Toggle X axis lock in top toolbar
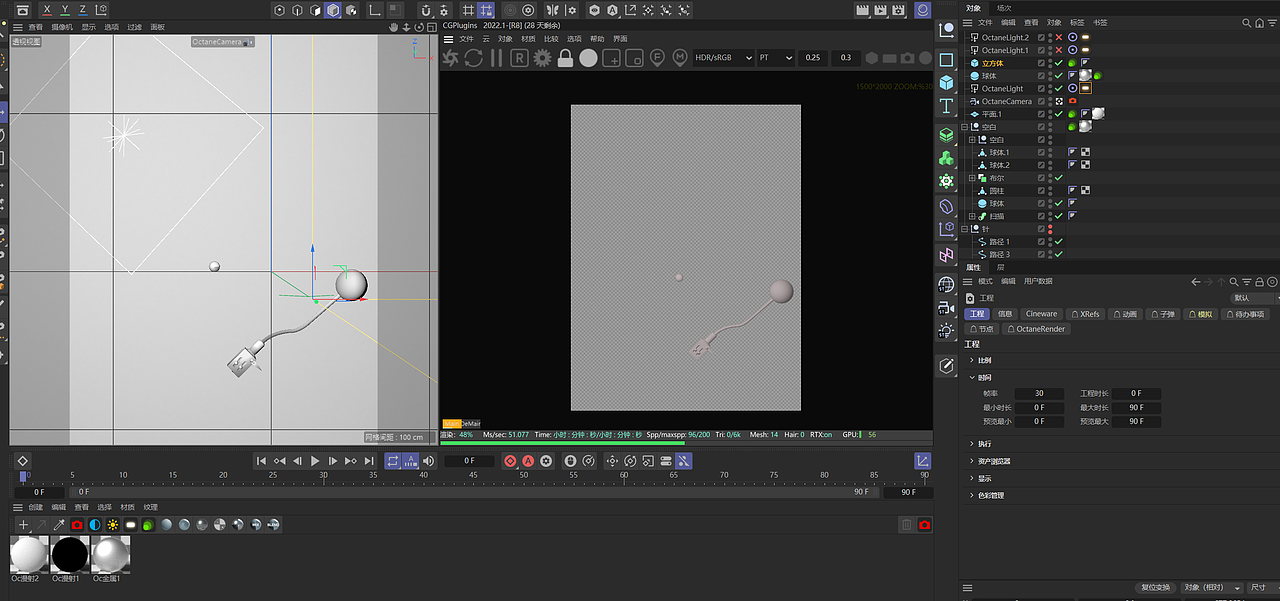 click(x=46, y=10)
